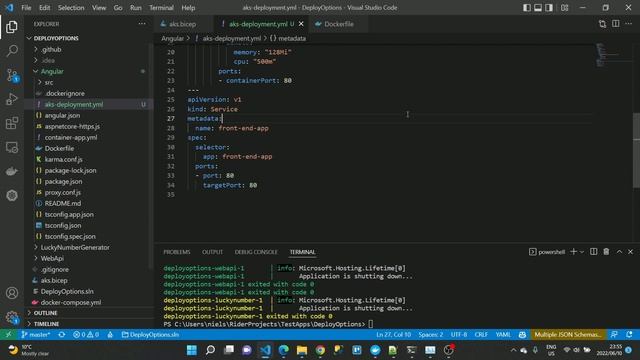Open the Accounts menu icon
The image size is (640, 360).
click(x=12, y=293)
